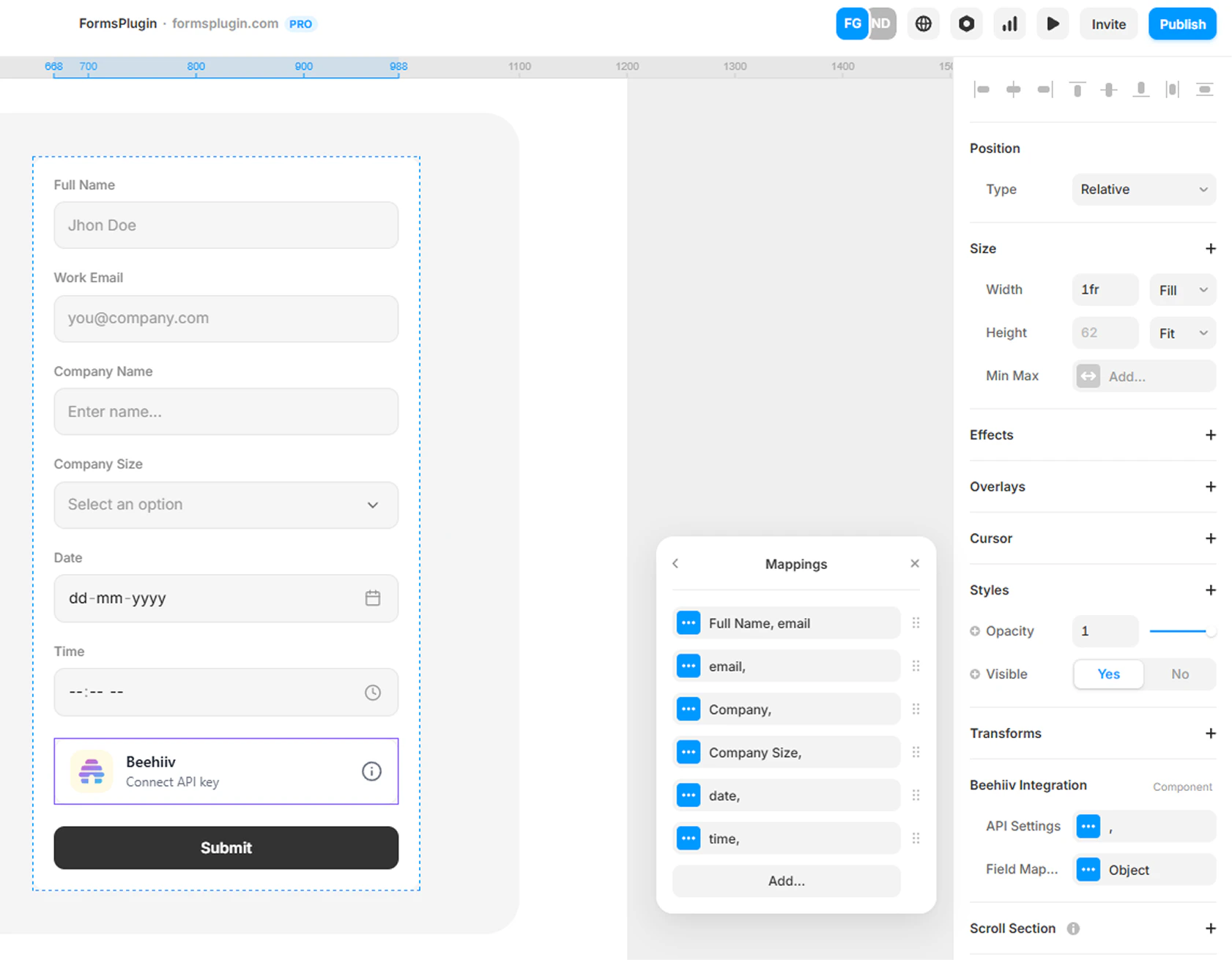Open the site settings hexagon icon
The height and width of the screenshot is (960, 1232).
[x=966, y=24]
